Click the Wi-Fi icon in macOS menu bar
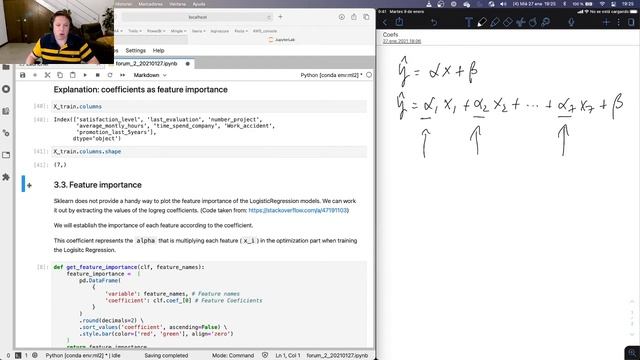This screenshot has width=640, height=360. pos(602,4)
